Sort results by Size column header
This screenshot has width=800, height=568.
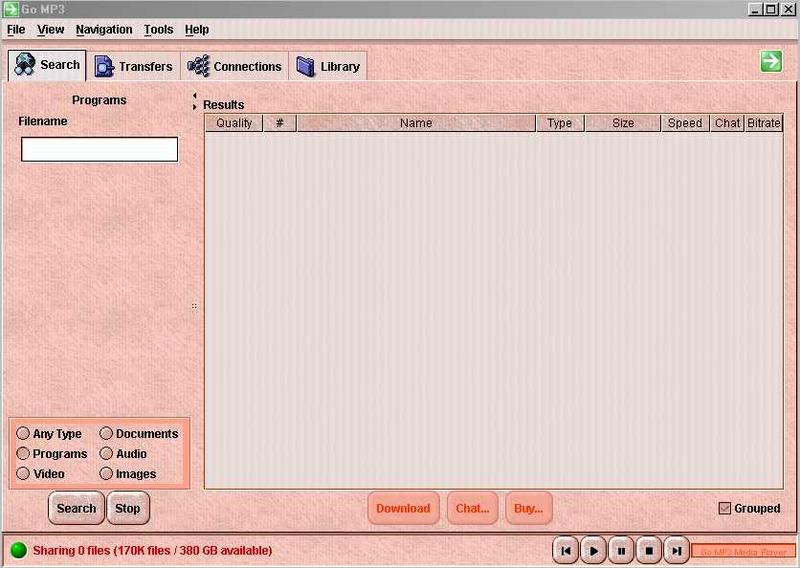click(x=623, y=123)
